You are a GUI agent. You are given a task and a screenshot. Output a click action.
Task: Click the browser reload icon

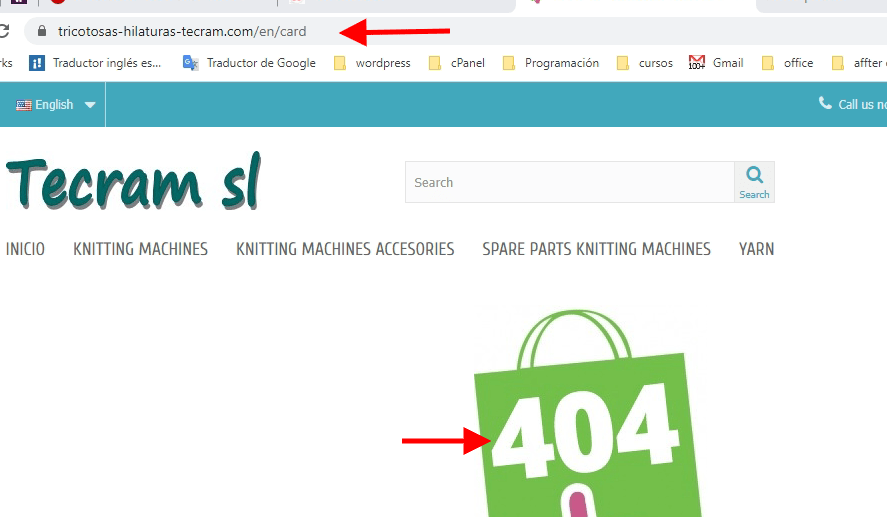tap(3, 31)
